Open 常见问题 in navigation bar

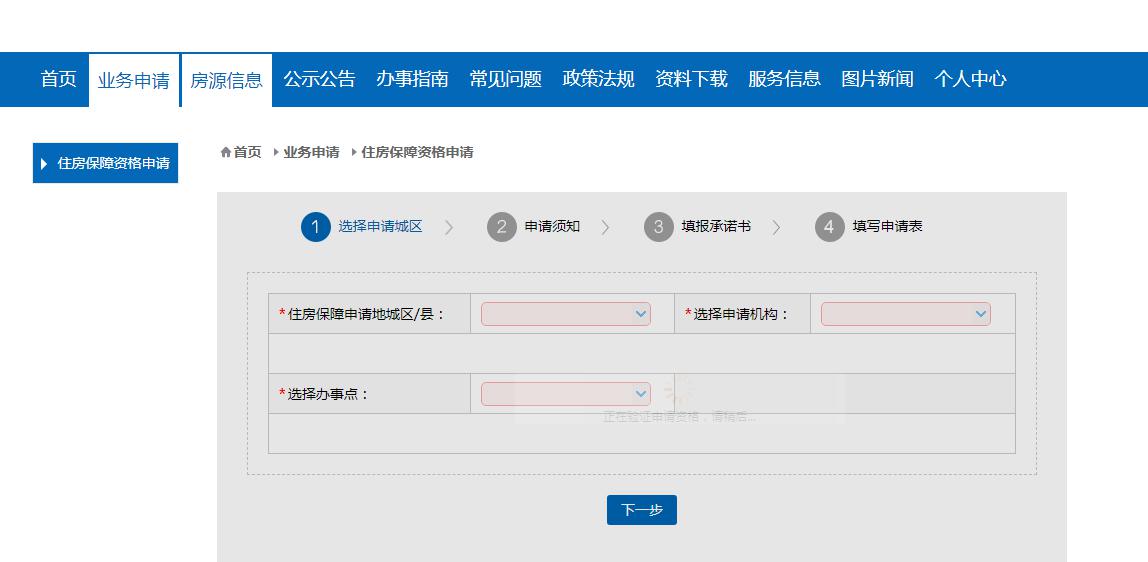click(x=505, y=79)
